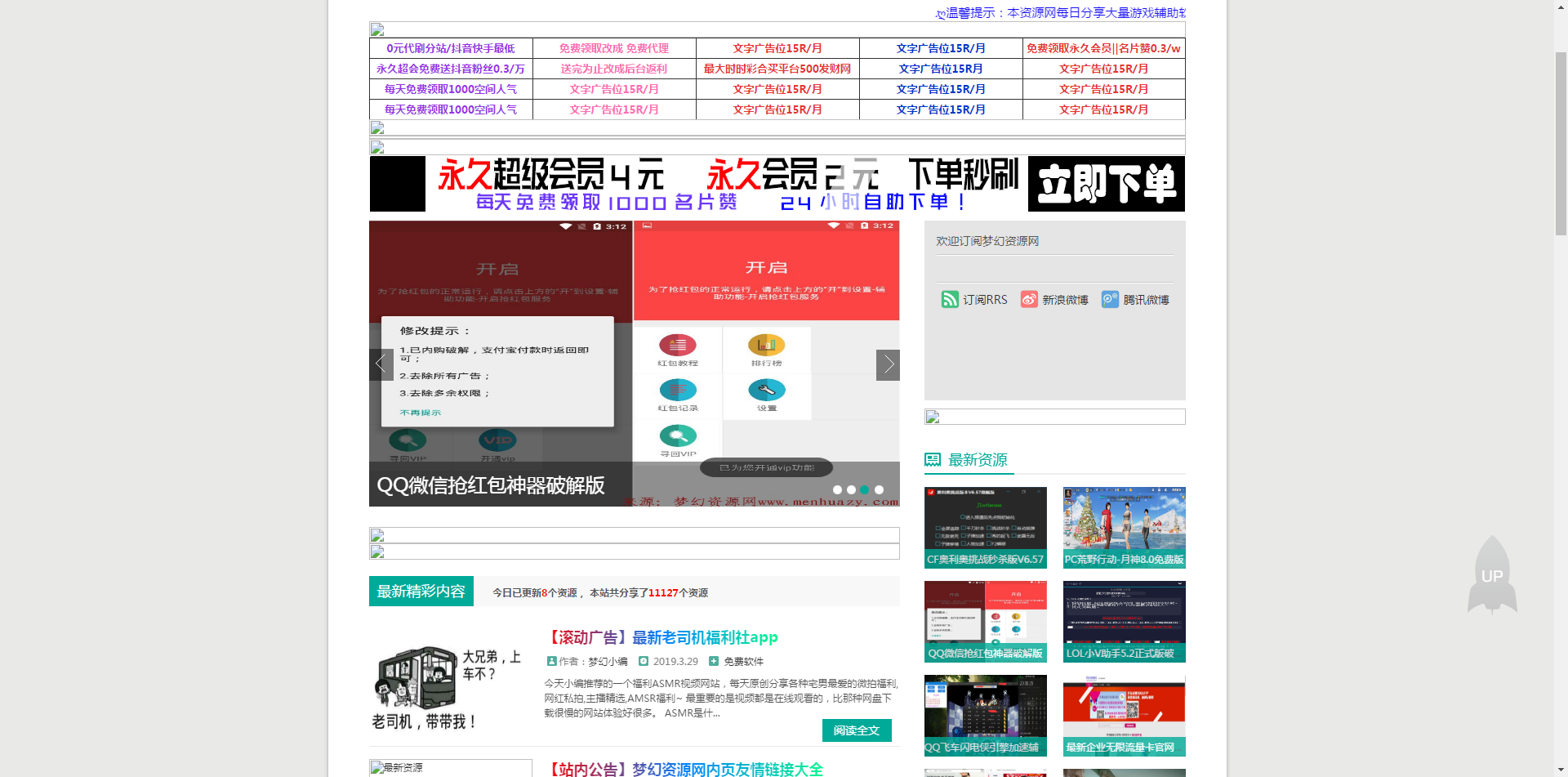Image resolution: width=1568 pixels, height=777 pixels.
Task: Click the scrollbar up arrow
Action: click(x=1561, y=7)
